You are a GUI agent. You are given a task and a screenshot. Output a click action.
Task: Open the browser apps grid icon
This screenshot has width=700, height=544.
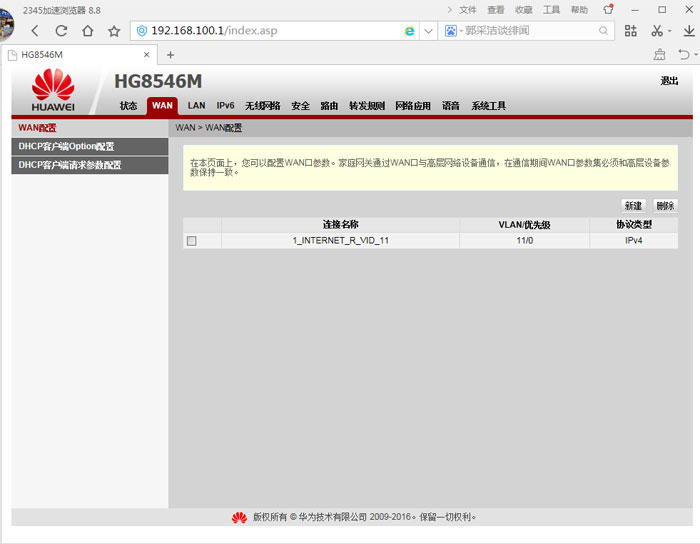(630, 31)
